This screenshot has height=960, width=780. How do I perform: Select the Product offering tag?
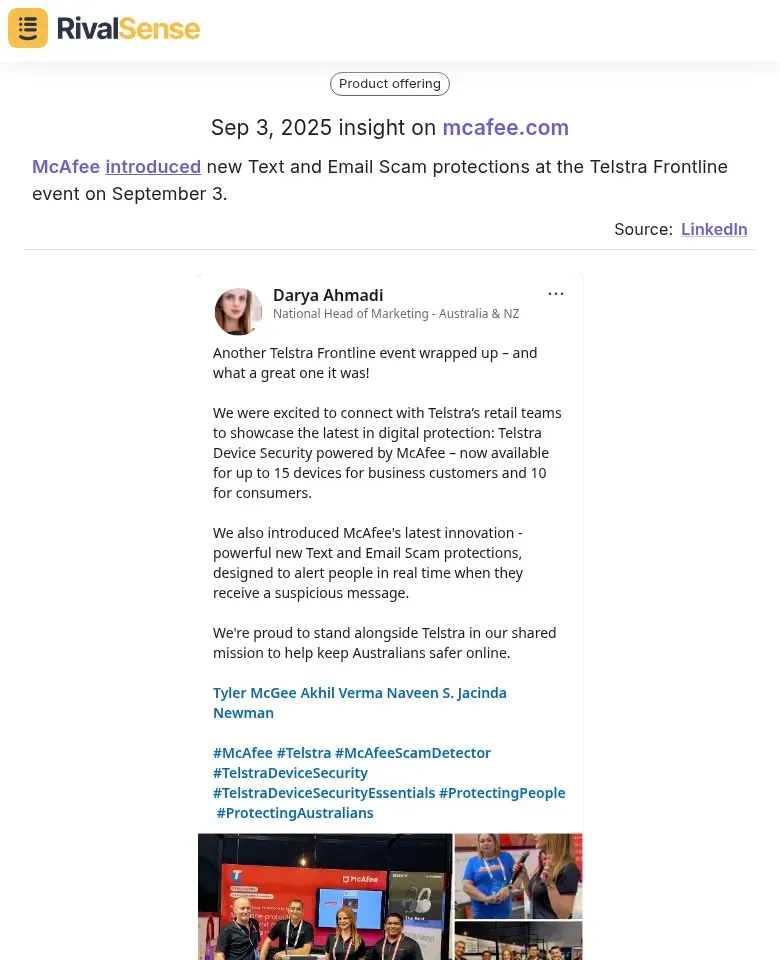pyautogui.click(x=389, y=84)
